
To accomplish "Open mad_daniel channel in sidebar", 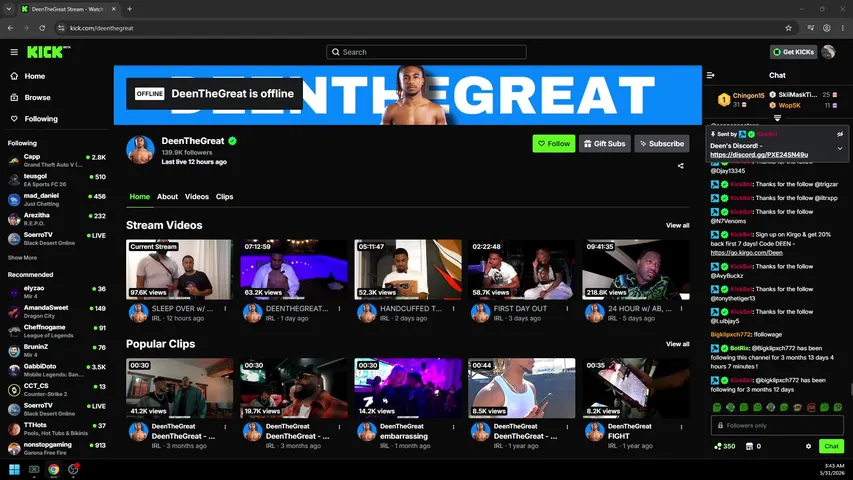I will pyautogui.click(x=57, y=199).
